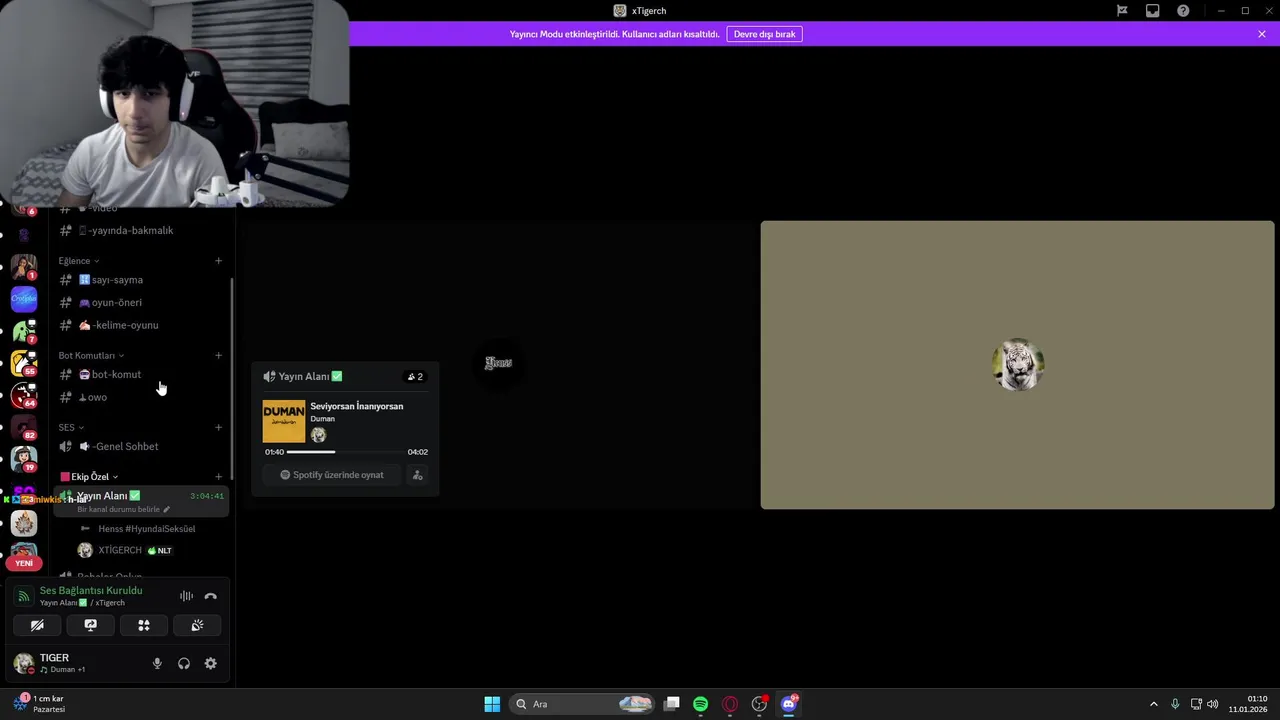Open Discord inbox icon in title bar
The height and width of the screenshot is (720, 1280).
tap(1152, 11)
